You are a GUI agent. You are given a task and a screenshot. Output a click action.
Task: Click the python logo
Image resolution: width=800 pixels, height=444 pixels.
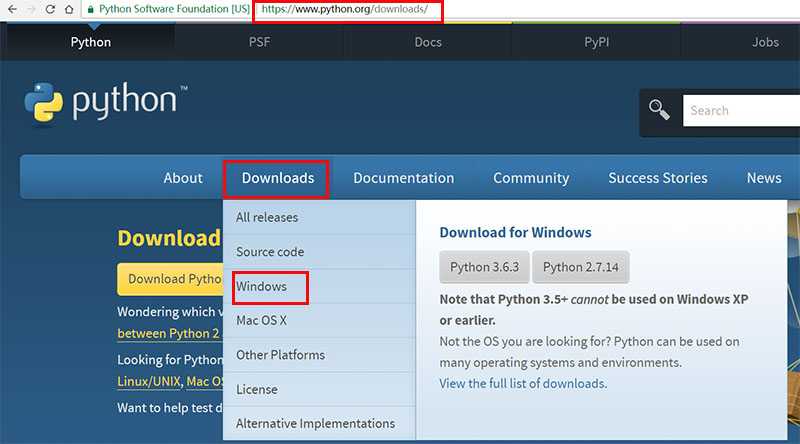[106, 102]
